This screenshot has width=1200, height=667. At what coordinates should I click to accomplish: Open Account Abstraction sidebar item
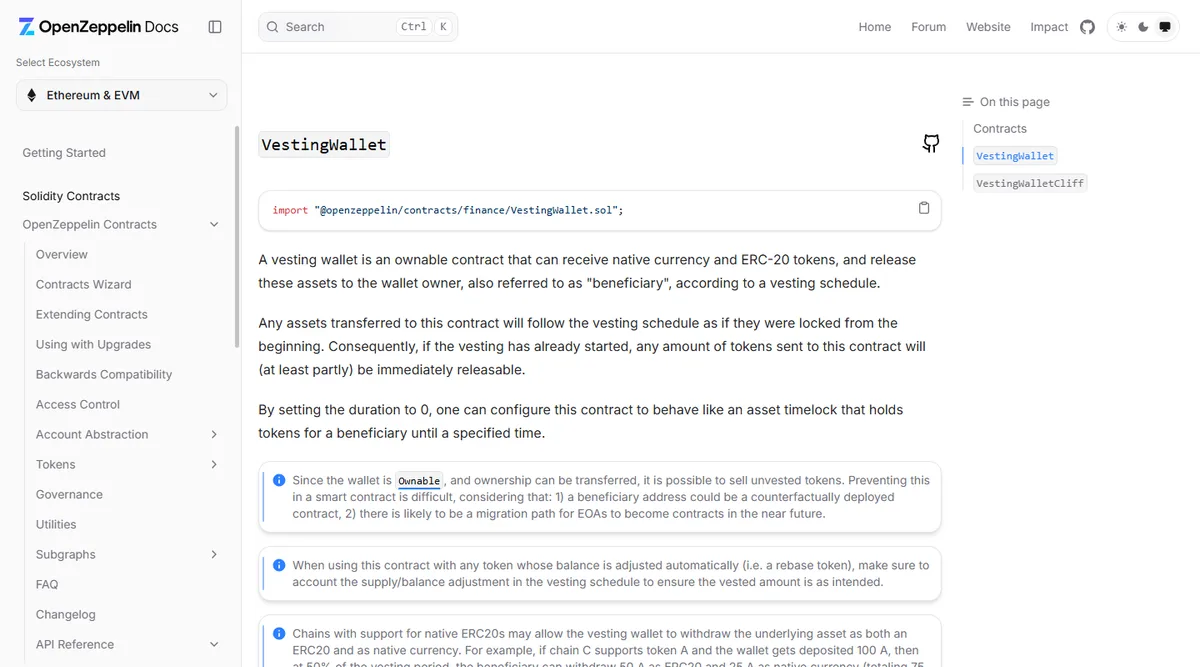point(92,435)
